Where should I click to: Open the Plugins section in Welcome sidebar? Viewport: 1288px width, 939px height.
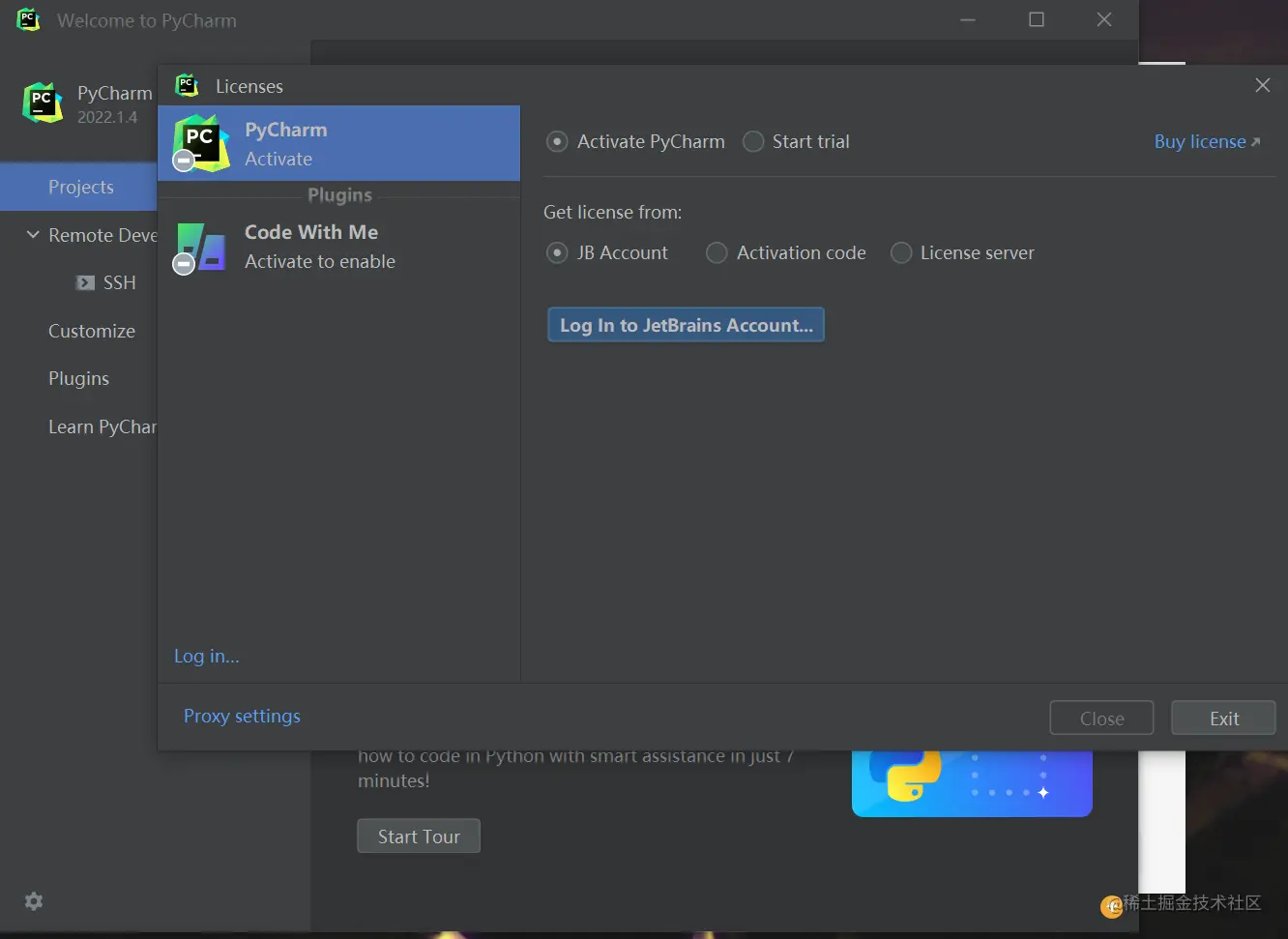click(x=78, y=378)
